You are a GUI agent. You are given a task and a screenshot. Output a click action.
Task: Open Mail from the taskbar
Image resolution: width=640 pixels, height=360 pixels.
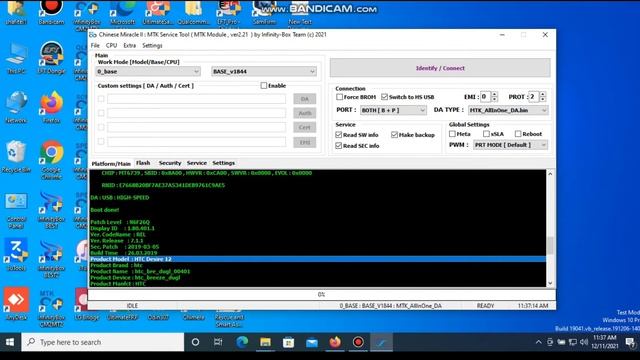point(312,342)
